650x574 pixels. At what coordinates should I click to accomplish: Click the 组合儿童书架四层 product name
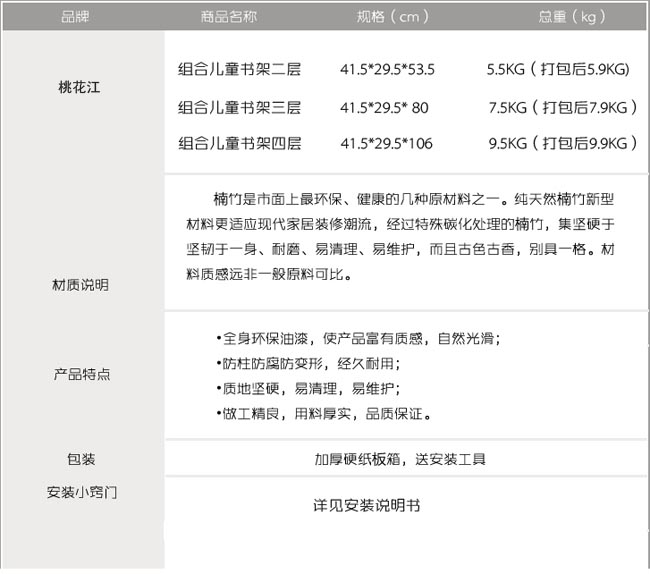coord(239,143)
